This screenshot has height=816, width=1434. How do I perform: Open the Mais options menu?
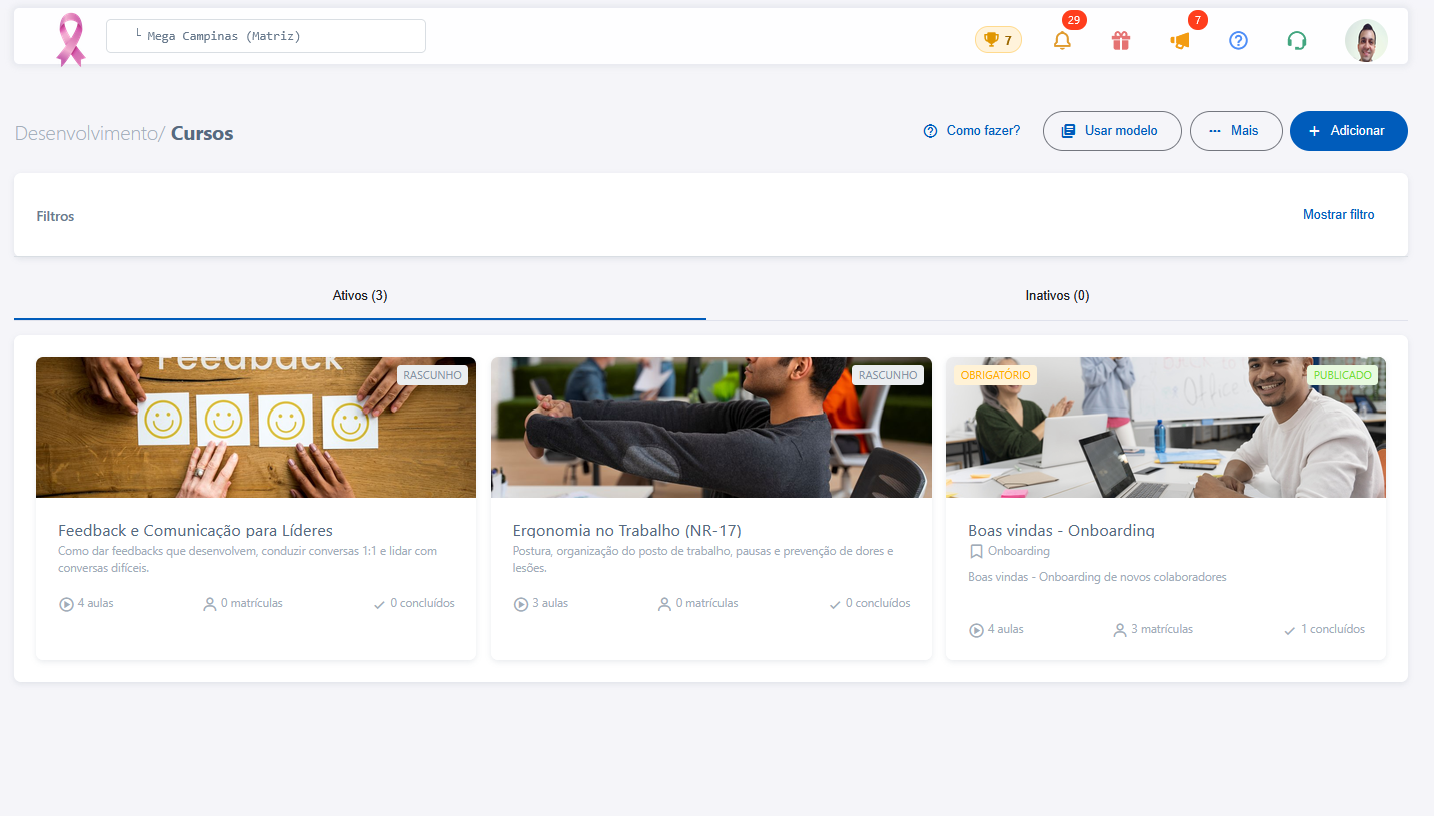pyautogui.click(x=1236, y=131)
